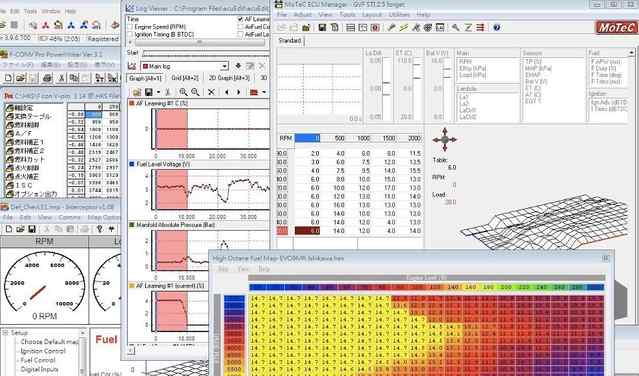Enable the Engine Speed (RPM) checkbox
Viewport: 639px width, 376px height.
point(130,27)
